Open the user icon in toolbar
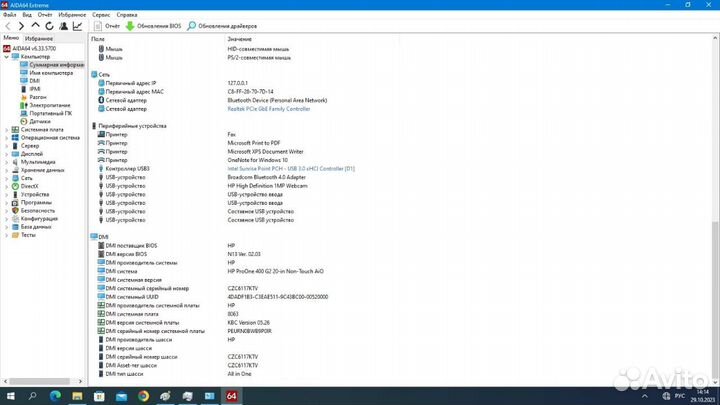This screenshot has height=405, width=720. [63, 26]
